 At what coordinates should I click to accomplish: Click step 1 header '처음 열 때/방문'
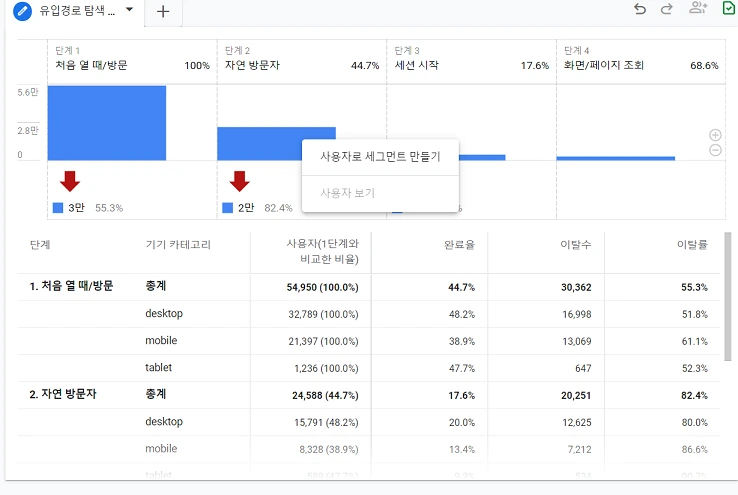pos(91,65)
